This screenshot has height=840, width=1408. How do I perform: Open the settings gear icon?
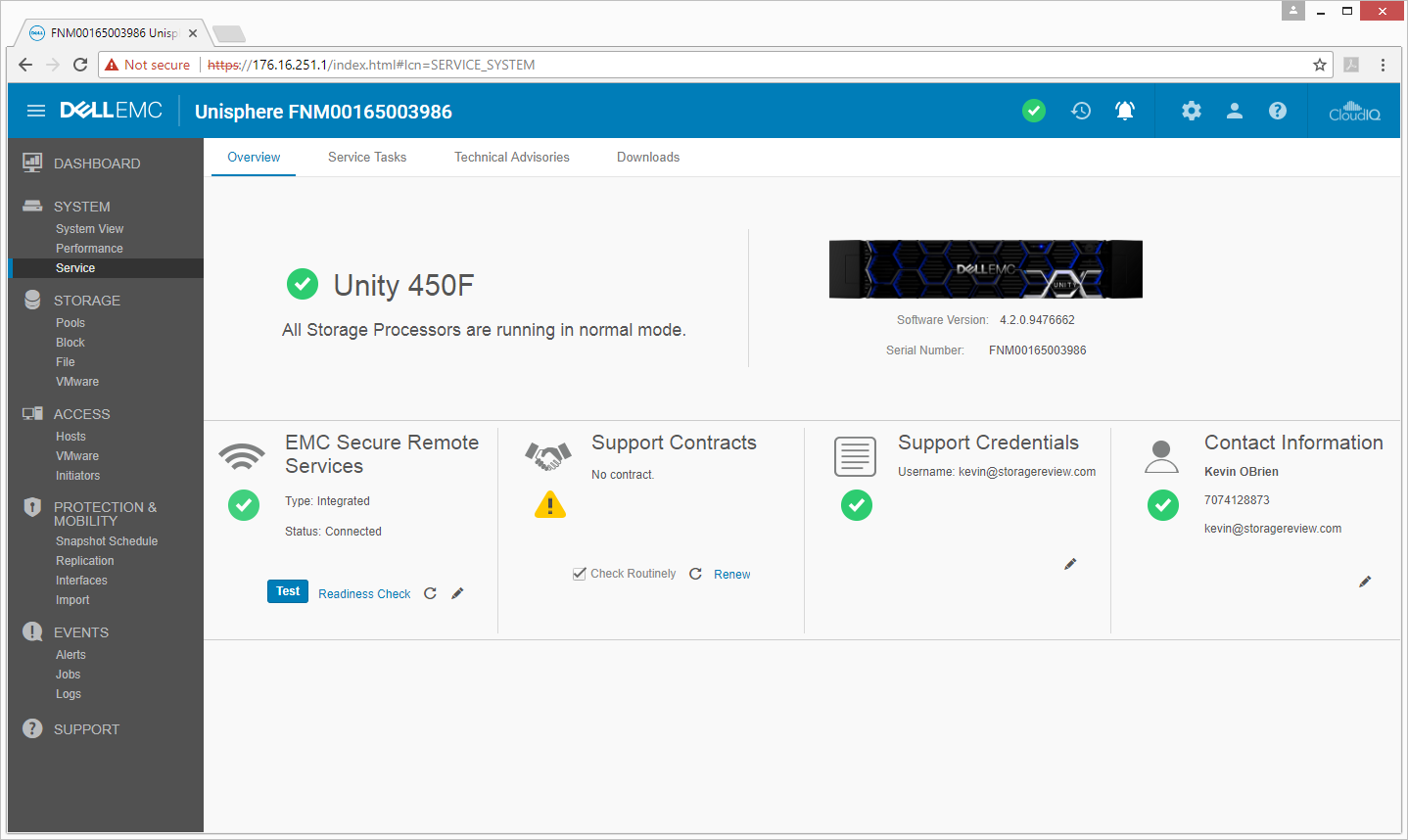pos(1192,111)
